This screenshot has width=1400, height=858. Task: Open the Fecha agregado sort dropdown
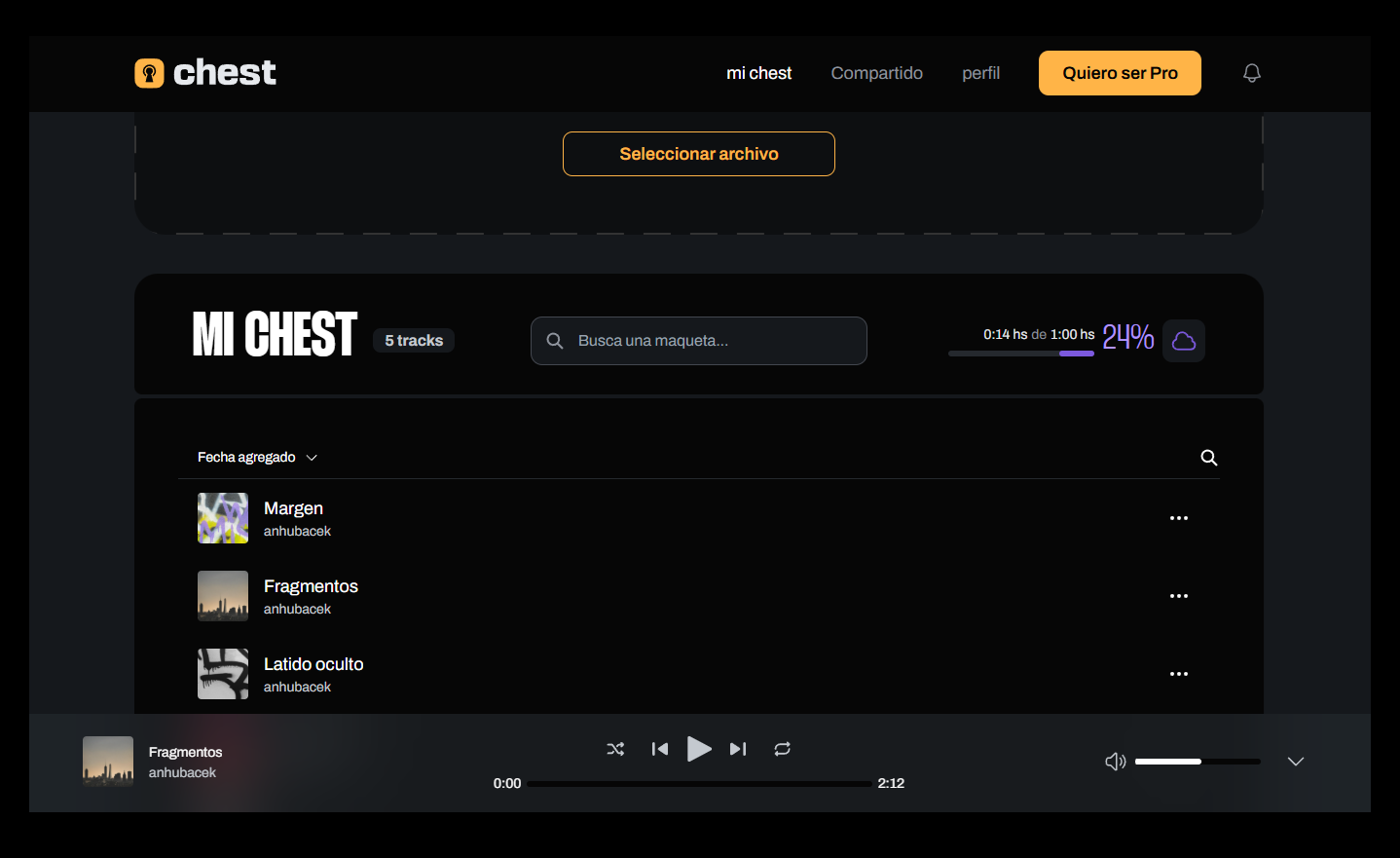click(257, 457)
